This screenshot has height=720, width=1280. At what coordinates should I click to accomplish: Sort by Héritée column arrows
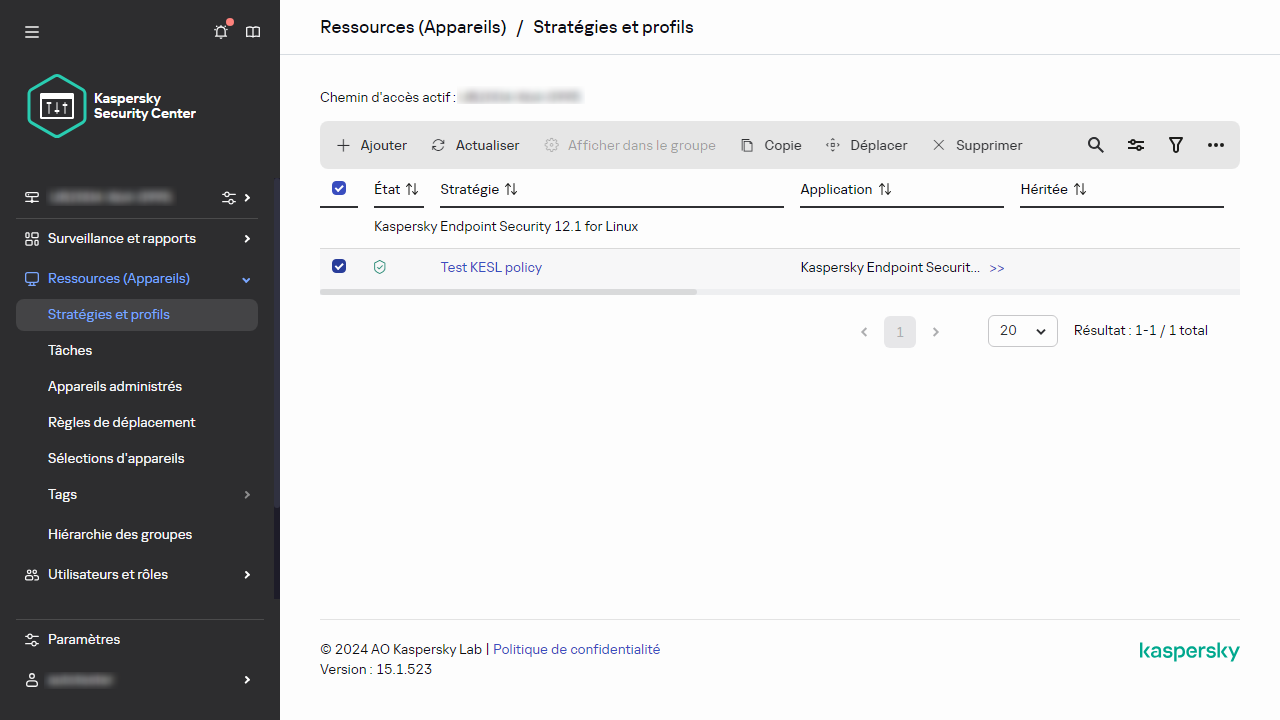coord(1080,189)
